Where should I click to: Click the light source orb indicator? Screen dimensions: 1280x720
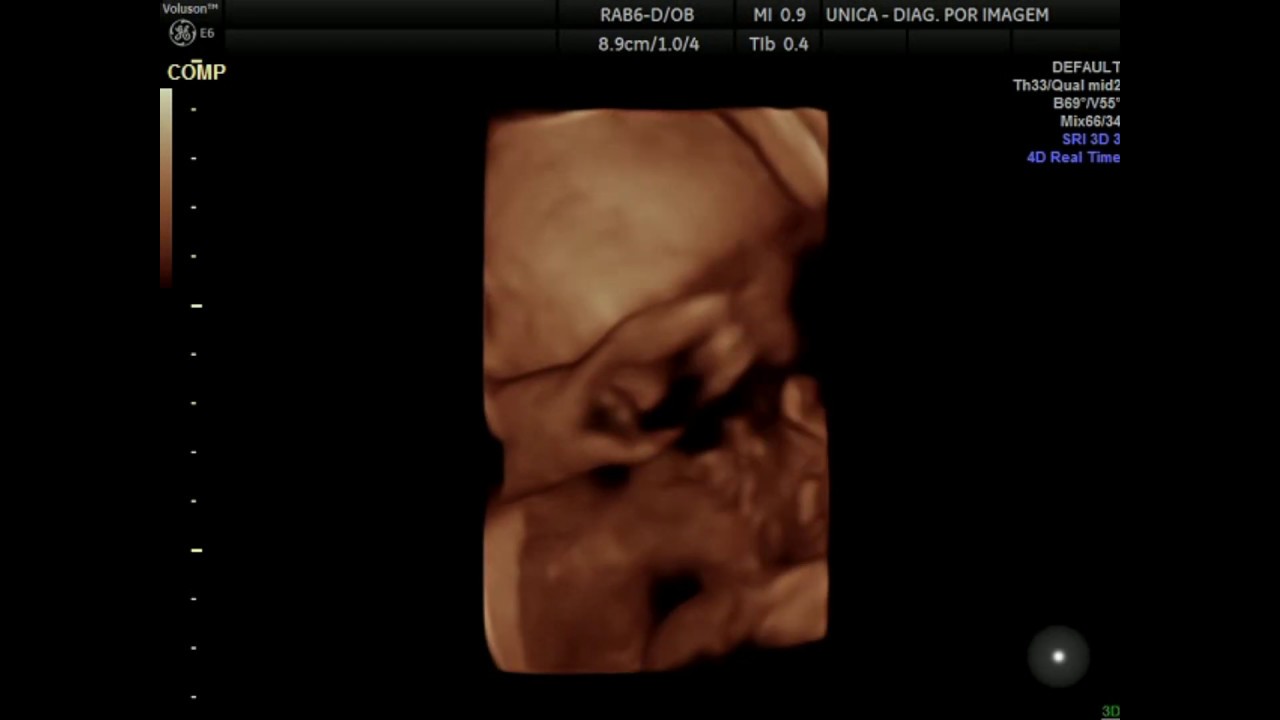click(x=1059, y=657)
